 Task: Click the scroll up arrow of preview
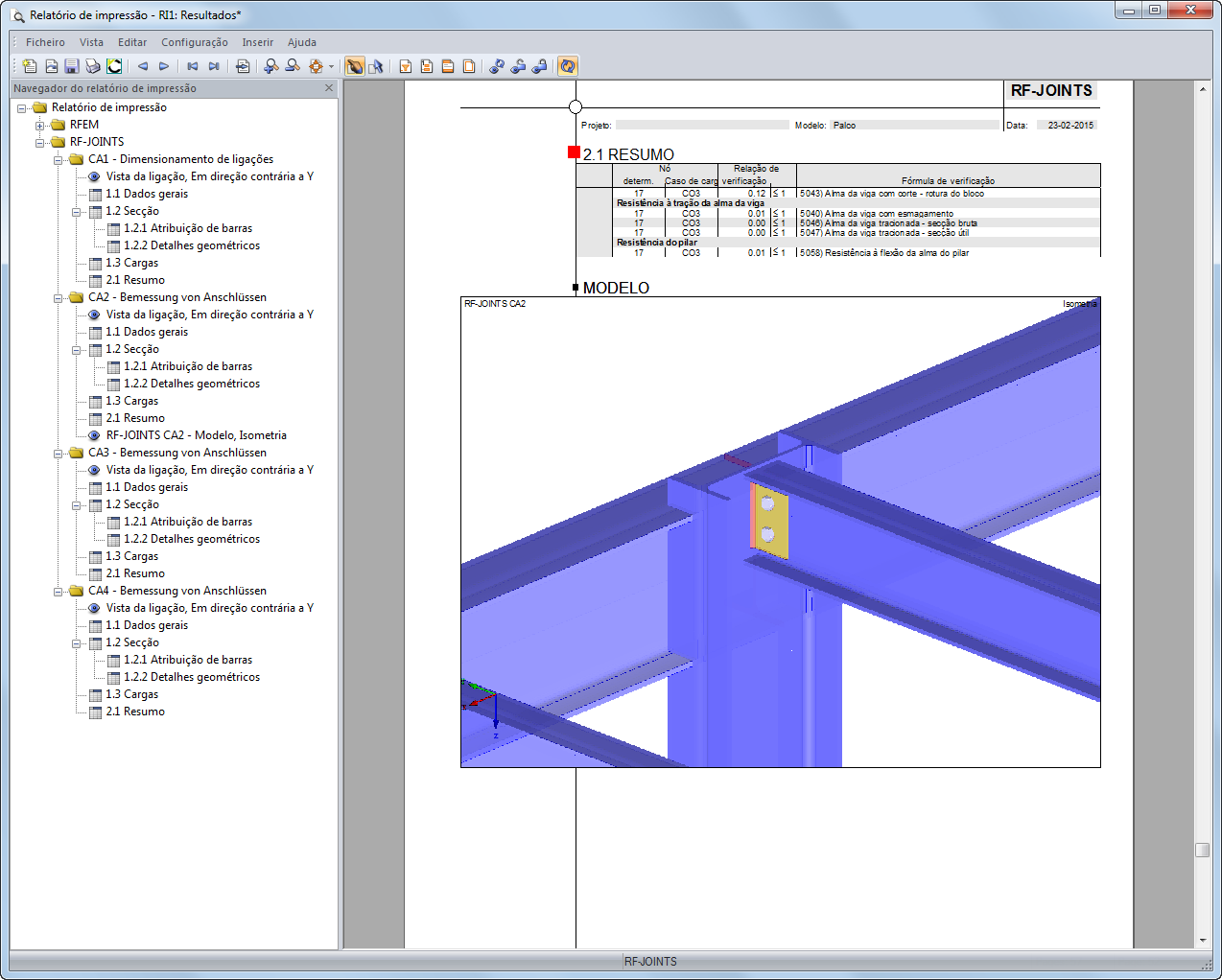pos(1202,89)
